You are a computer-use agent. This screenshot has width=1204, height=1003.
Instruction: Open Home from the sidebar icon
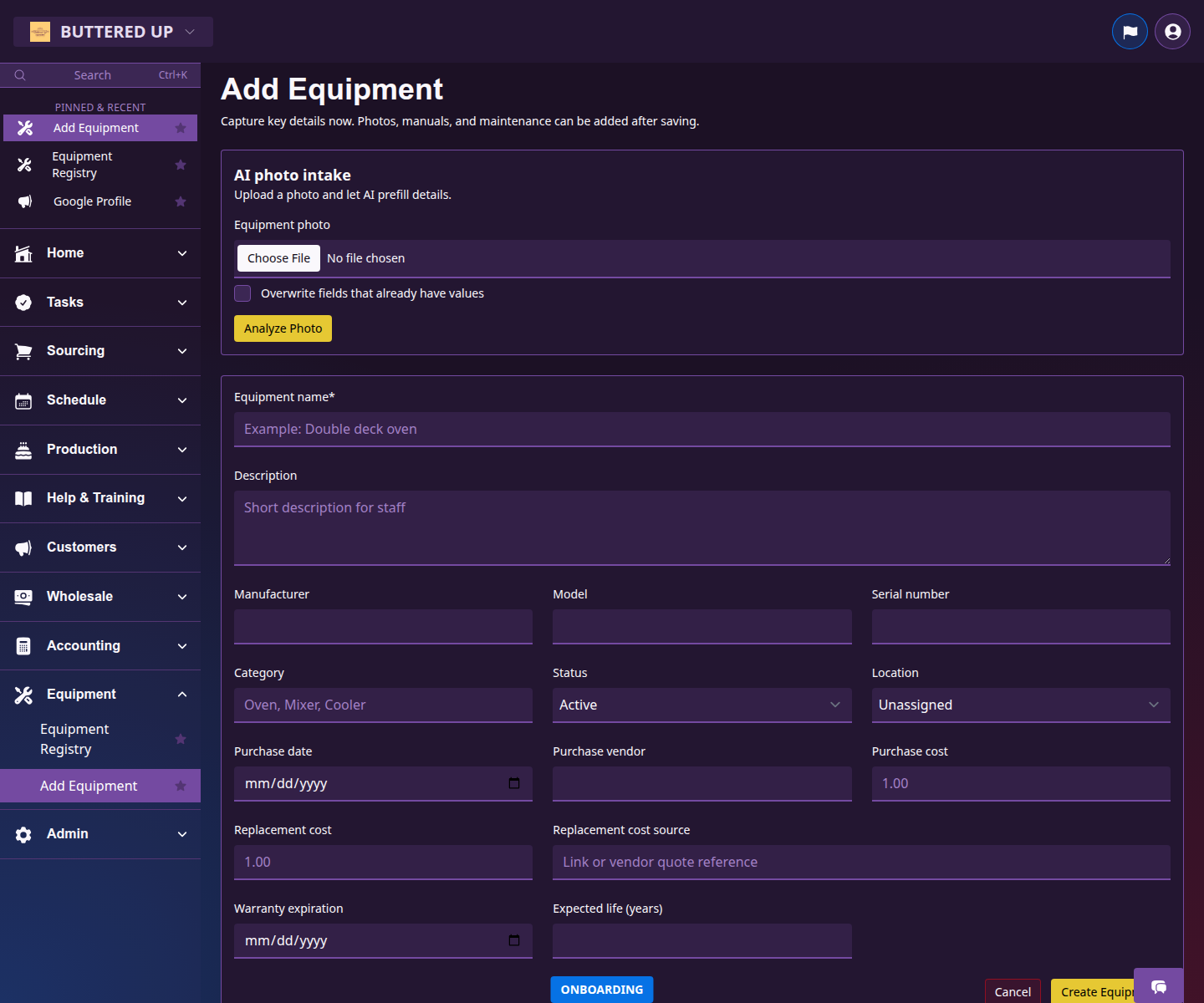coord(23,252)
